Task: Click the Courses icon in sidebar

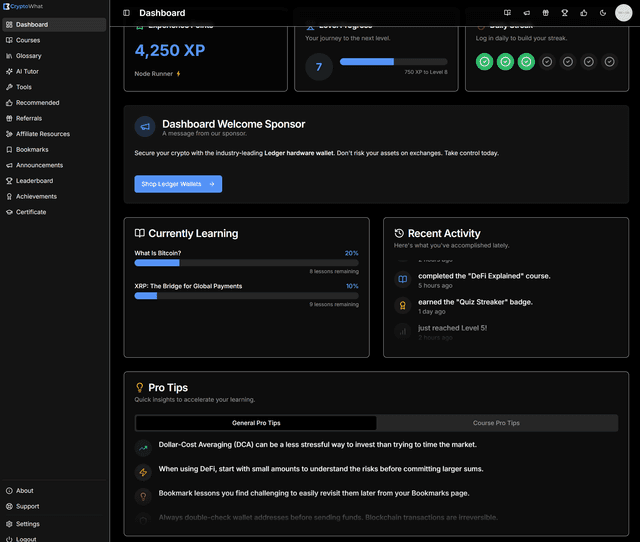Action: (x=9, y=40)
